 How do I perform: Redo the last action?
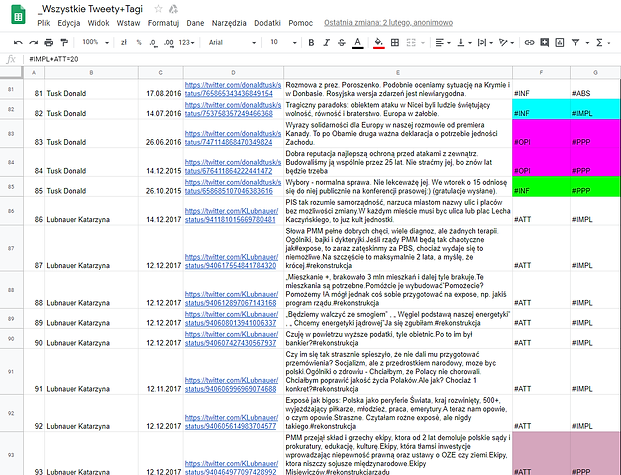click(33, 42)
